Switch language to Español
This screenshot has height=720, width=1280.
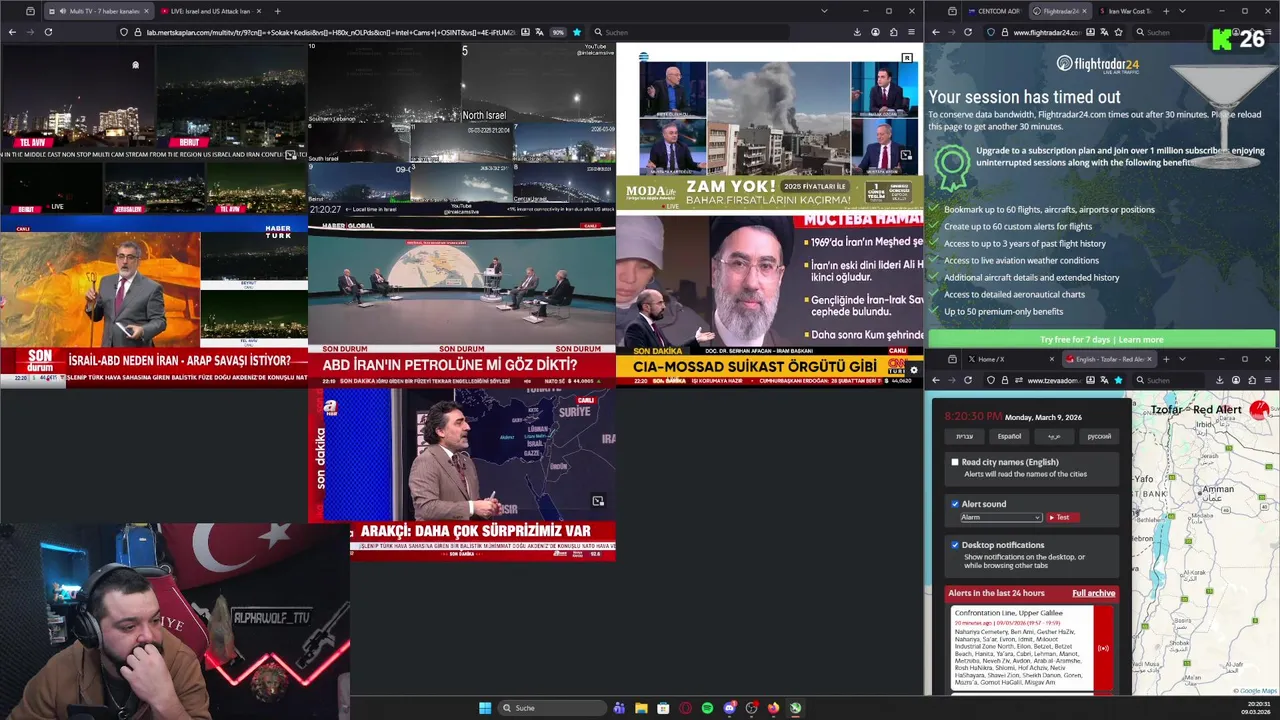pos(1009,436)
